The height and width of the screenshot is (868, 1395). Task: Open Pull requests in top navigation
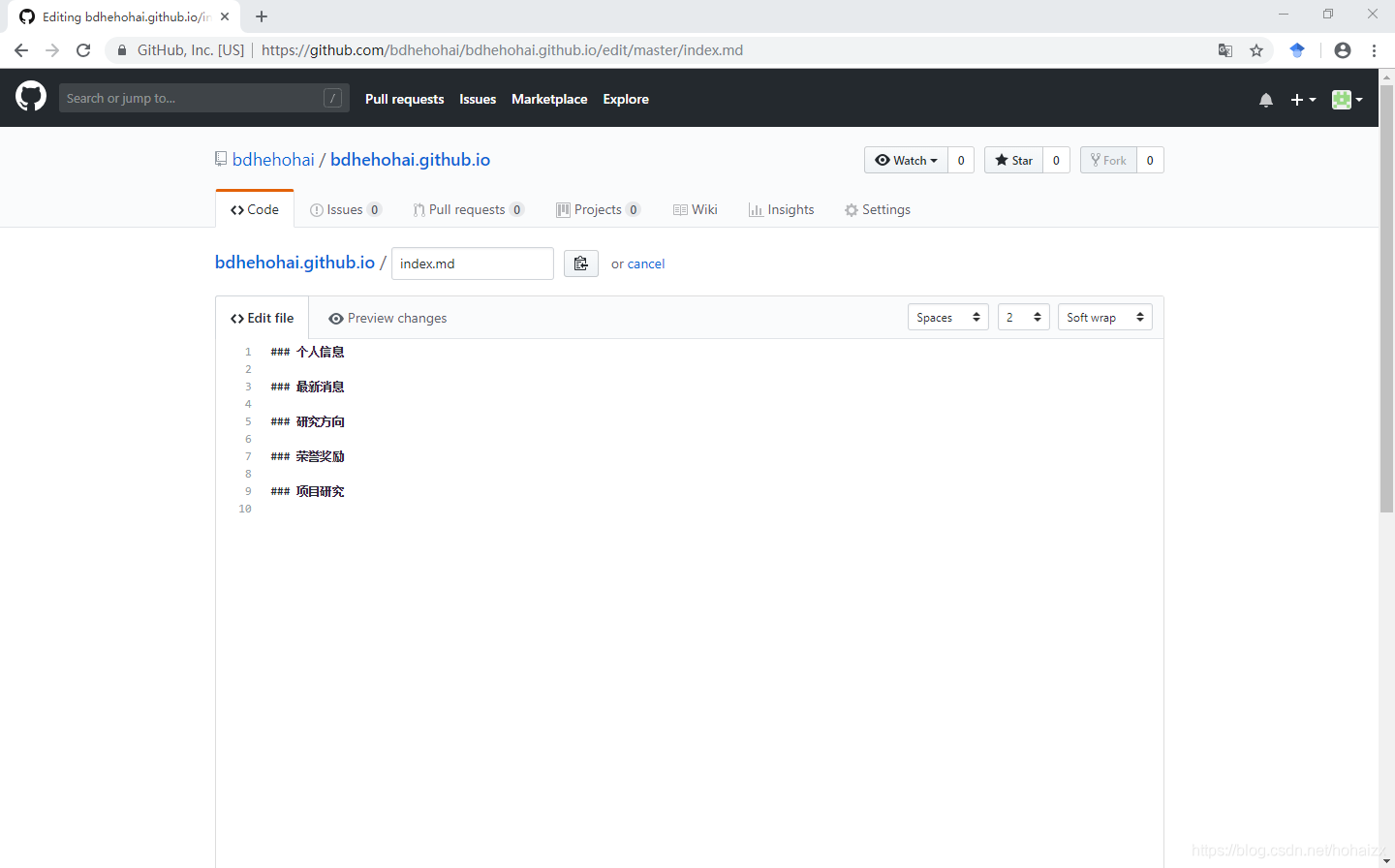tap(405, 99)
